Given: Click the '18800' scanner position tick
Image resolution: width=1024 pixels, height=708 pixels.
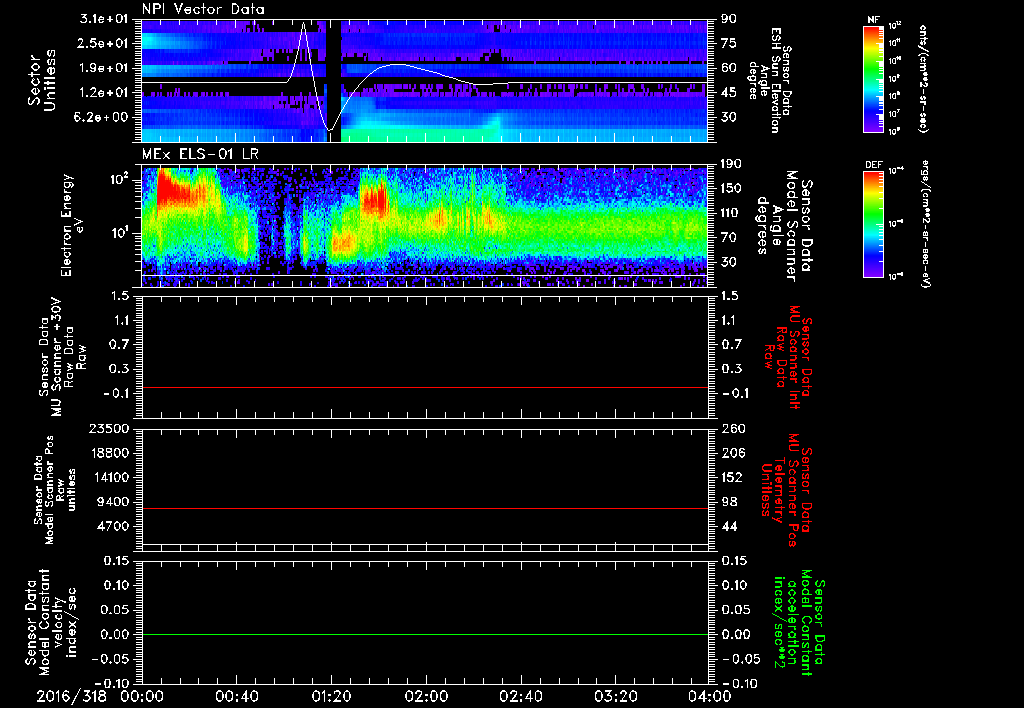Looking at the screenshot, I should (x=108, y=453).
